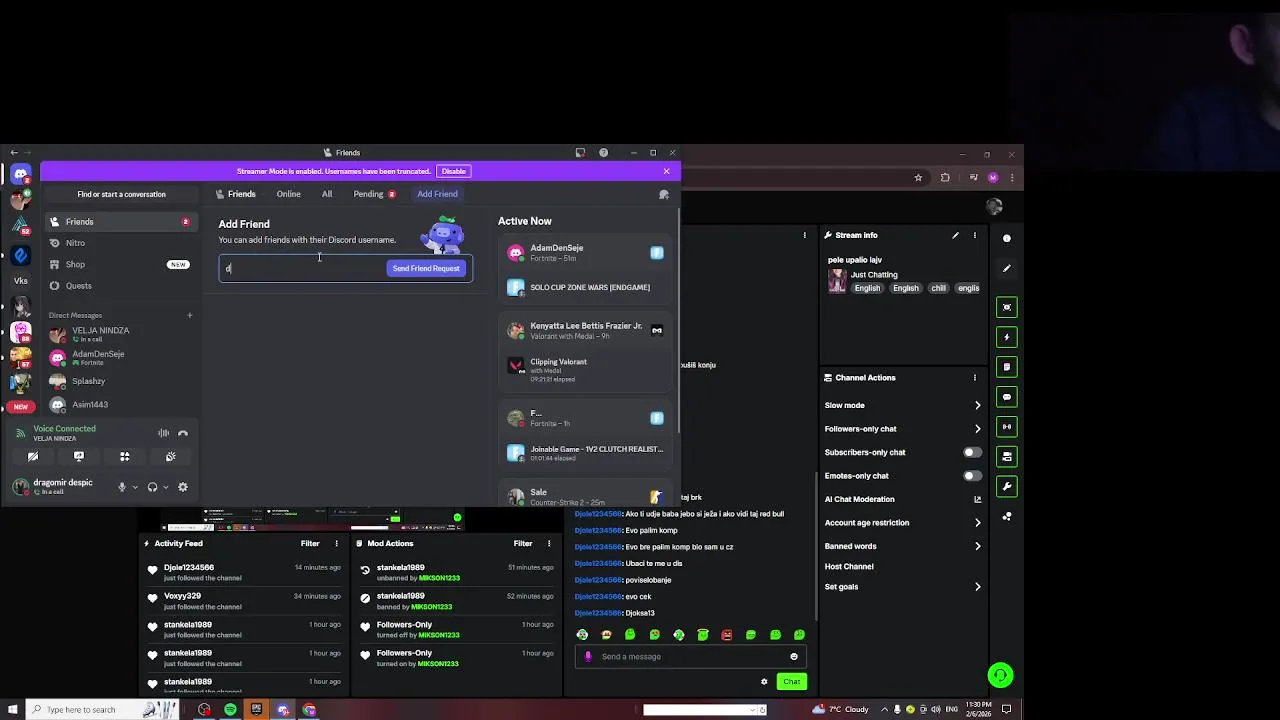The height and width of the screenshot is (720, 1280).
Task: Expand Banned words settings
Action: point(902,546)
